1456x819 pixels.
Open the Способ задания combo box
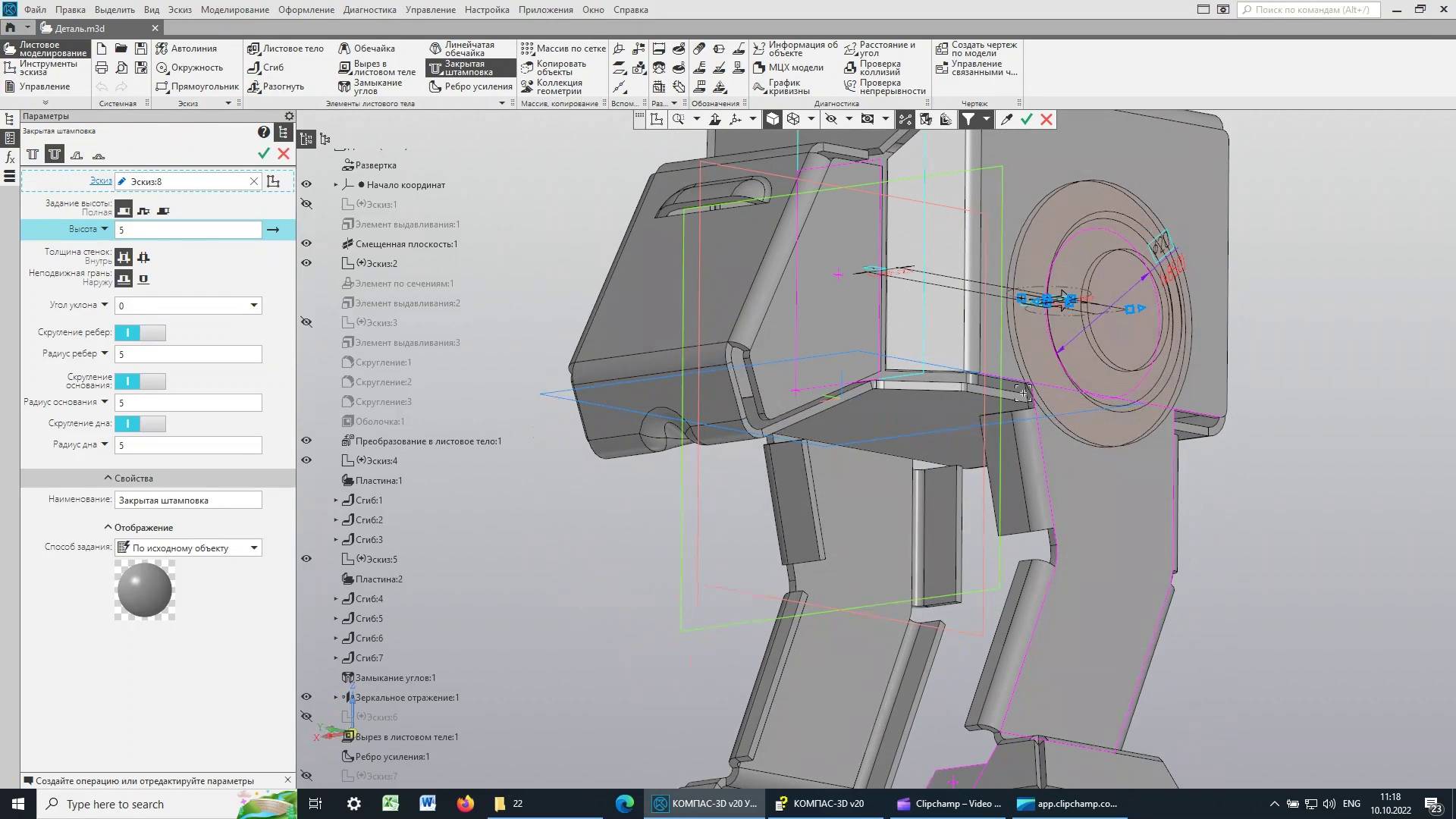188,548
